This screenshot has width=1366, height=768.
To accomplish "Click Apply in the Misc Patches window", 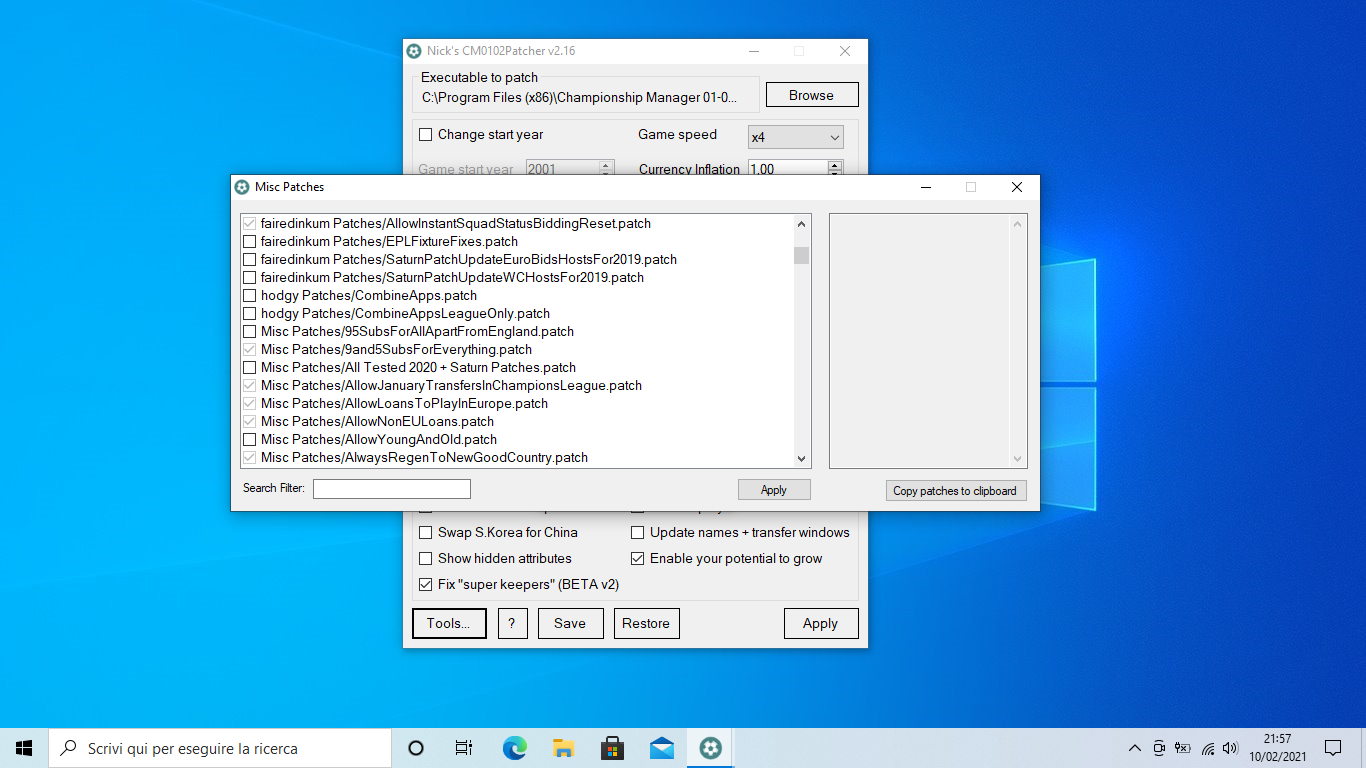I will (774, 490).
